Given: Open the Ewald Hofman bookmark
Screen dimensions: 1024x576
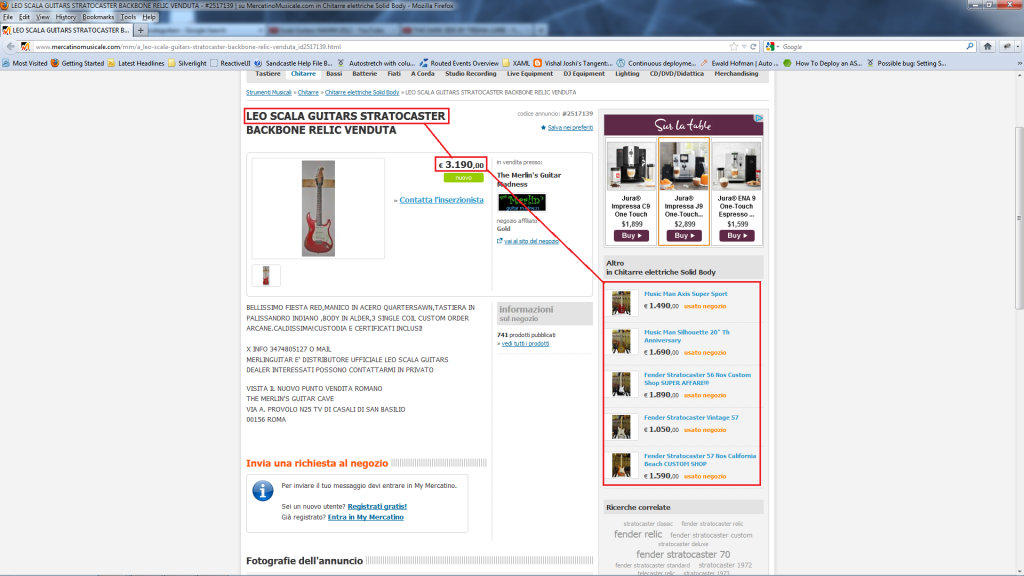Looking at the screenshot, I should pos(740,63).
